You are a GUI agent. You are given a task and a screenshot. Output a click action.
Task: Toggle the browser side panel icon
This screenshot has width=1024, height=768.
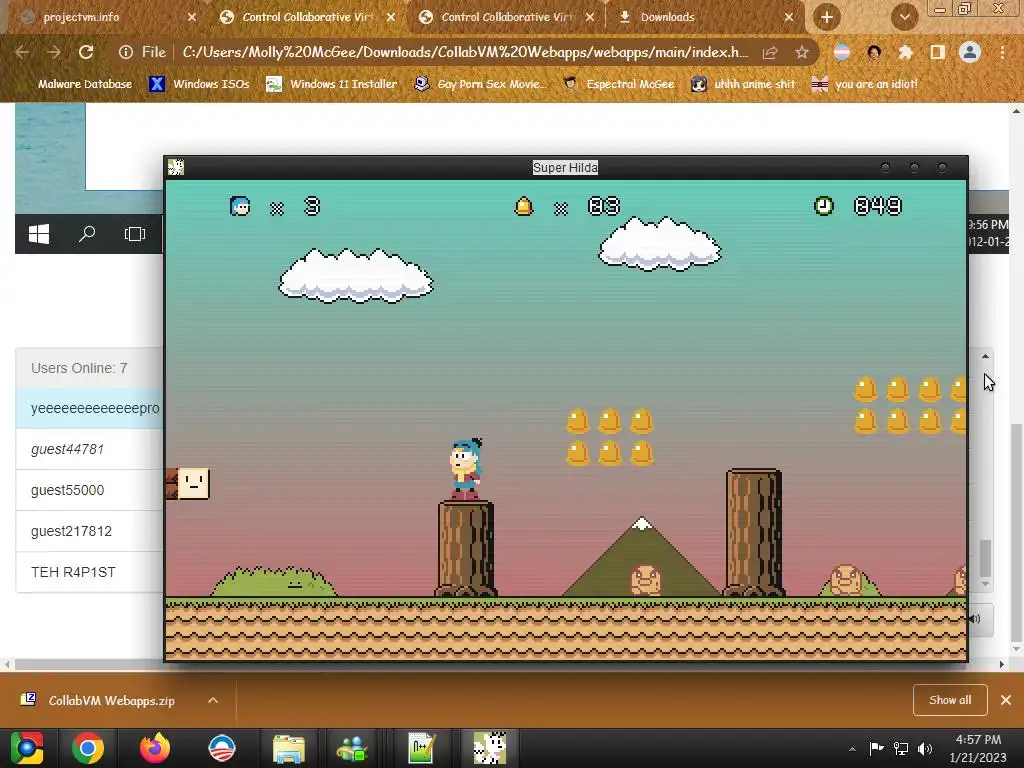pos(938,52)
